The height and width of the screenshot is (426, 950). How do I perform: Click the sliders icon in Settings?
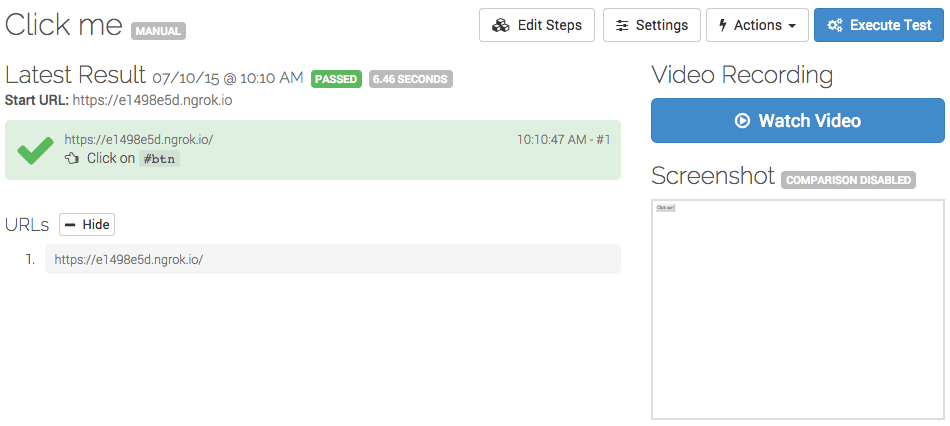pos(622,25)
